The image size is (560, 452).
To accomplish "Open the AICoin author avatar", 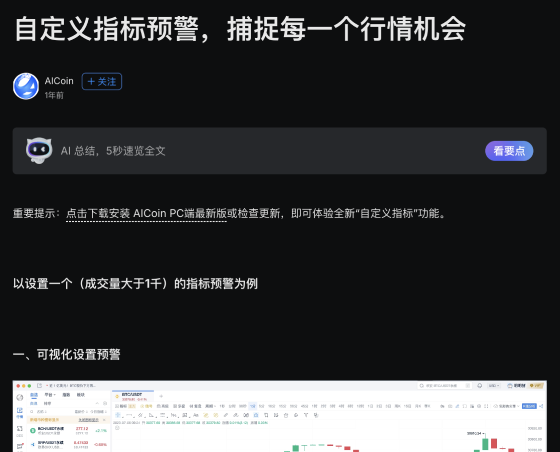I will [x=26, y=86].
